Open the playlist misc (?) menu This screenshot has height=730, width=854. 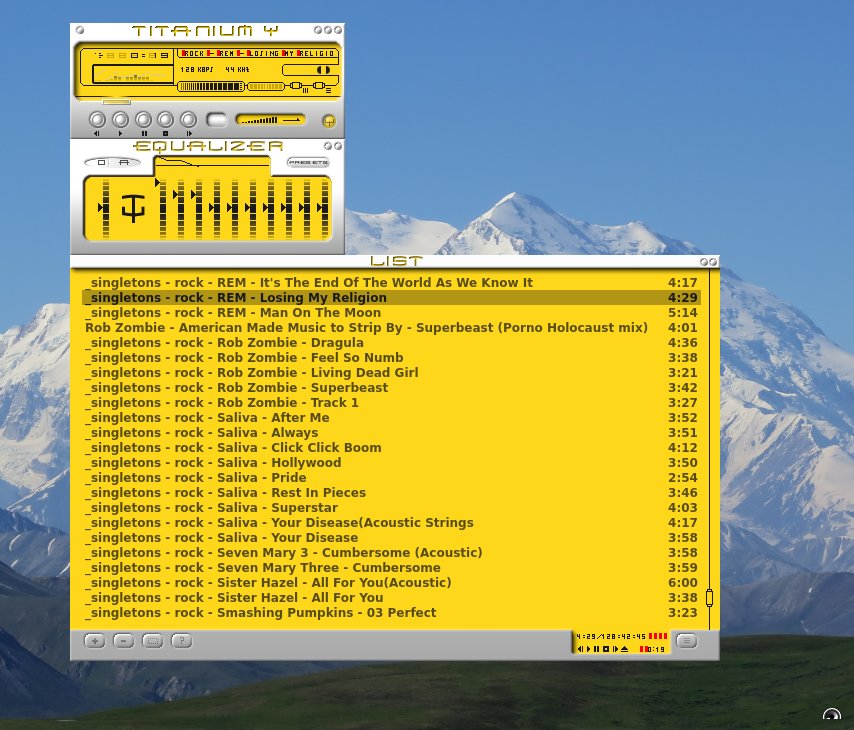pos(181,641)
